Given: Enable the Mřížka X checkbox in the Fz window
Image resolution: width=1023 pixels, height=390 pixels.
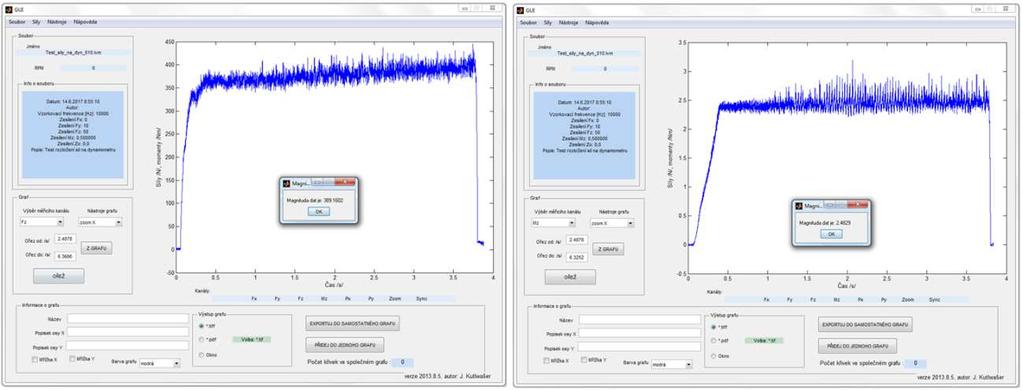Looking at the screenshot, I should pyautogui.click(x=35, y=359).
